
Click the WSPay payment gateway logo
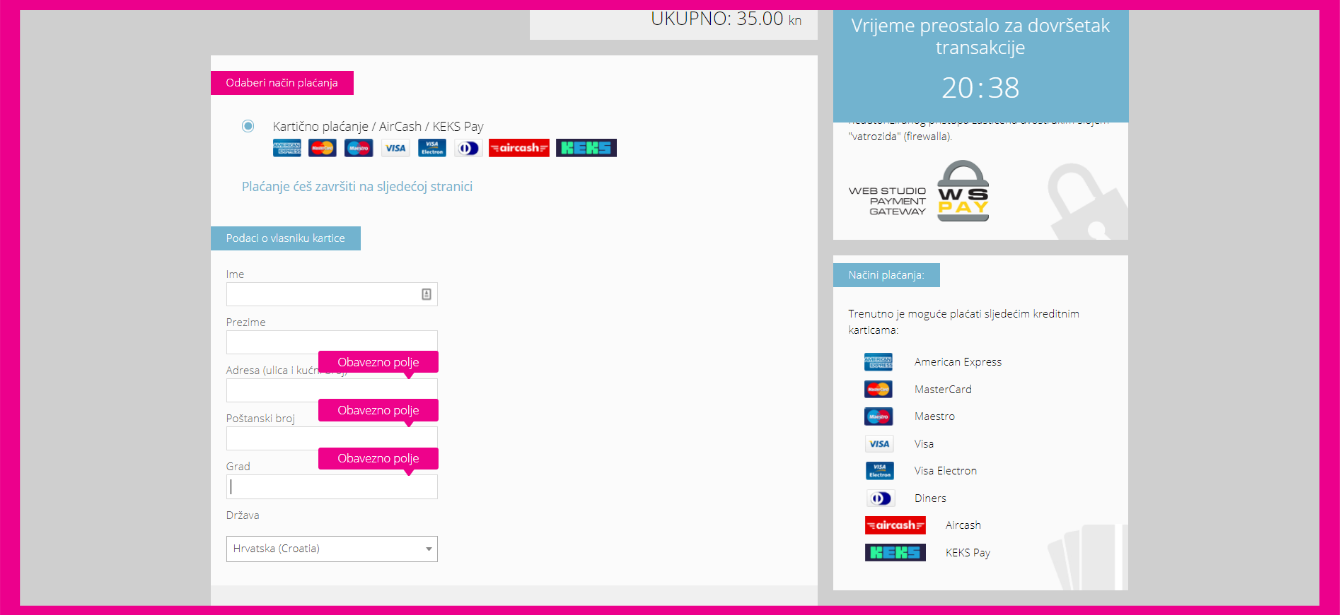962,191
